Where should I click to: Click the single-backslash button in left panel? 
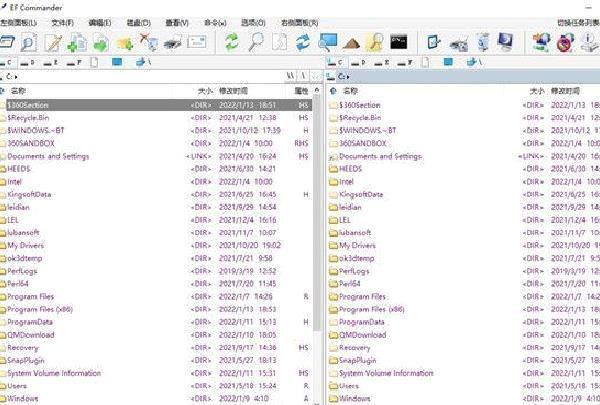tap(303, 76)
